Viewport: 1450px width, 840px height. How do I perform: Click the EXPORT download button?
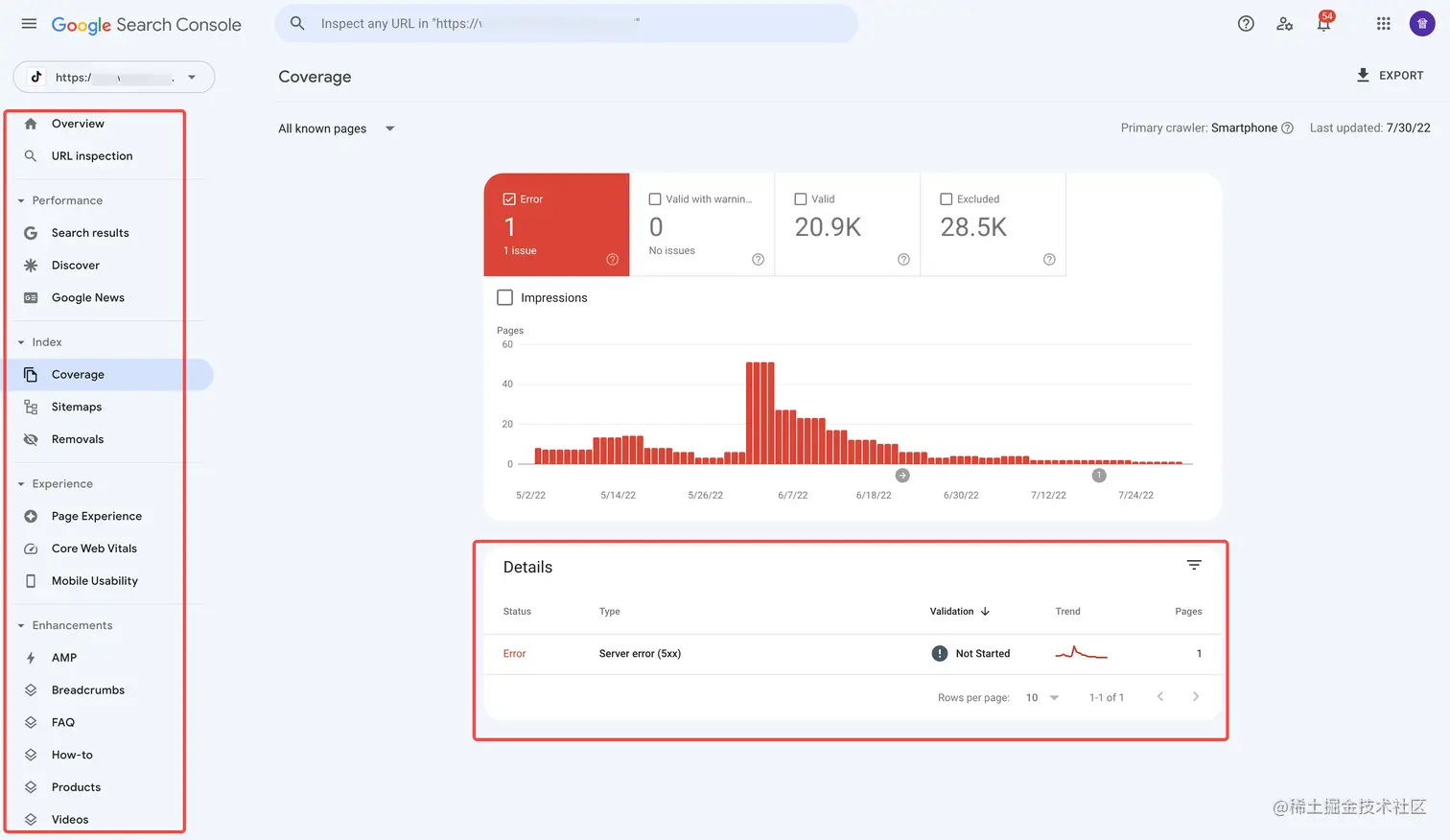[x=1390, y=75]
